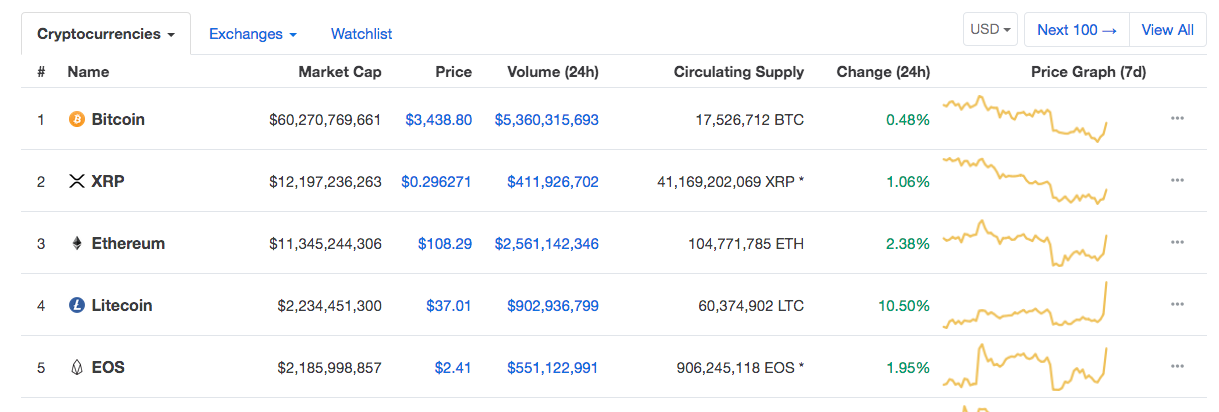Screen dimensions: 1219x412
Task: Click the EOS logo icon
Action: pos(76,367)
